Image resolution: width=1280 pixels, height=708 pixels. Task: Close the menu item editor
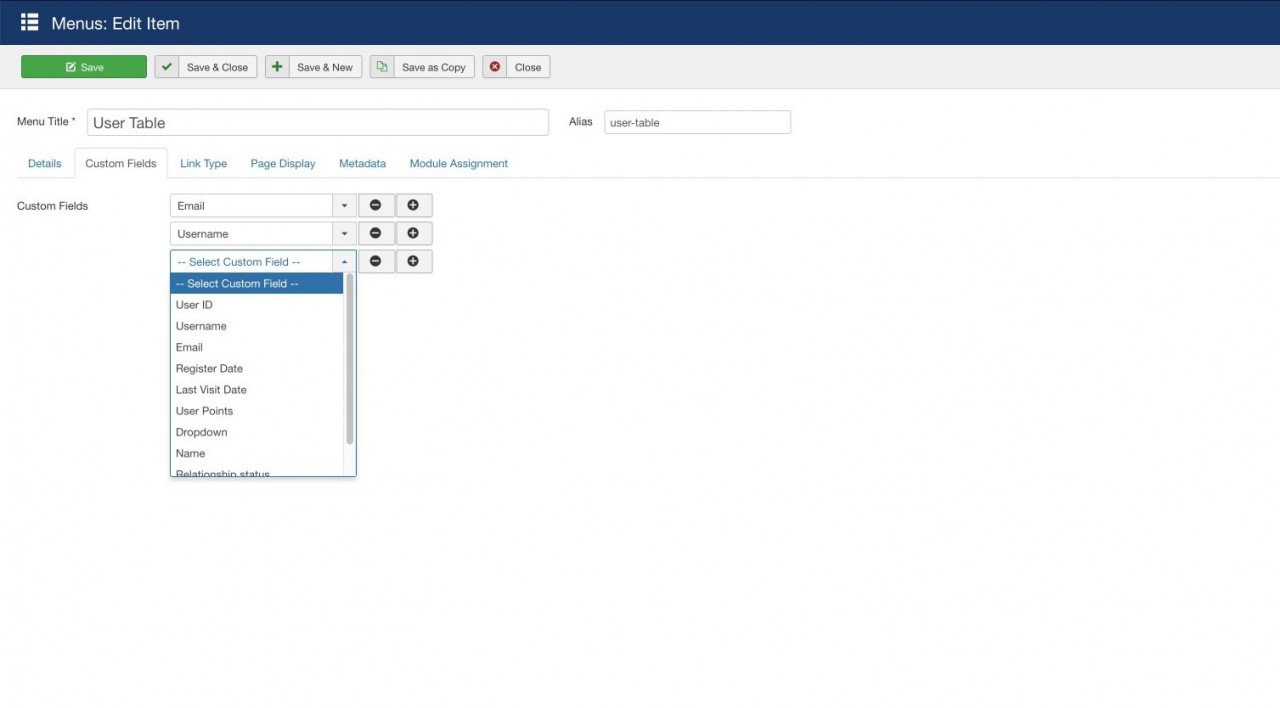(x=516, y=67)
